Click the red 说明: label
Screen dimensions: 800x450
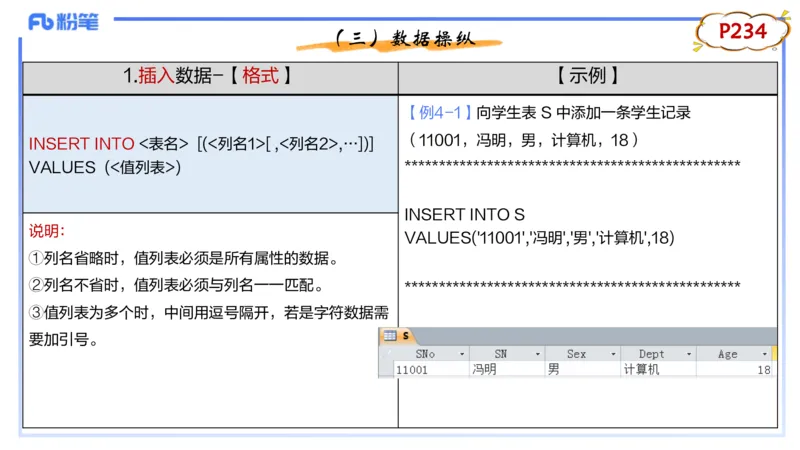47,231
